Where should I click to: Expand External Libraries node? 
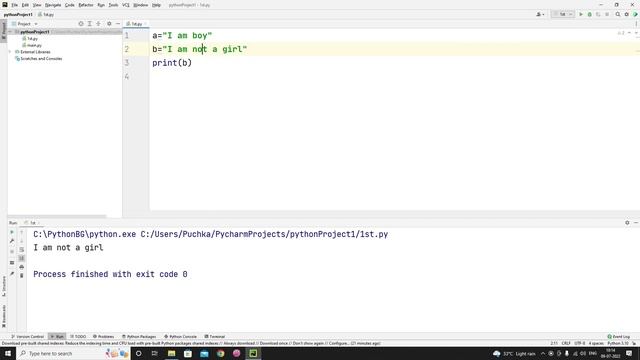[11, 52]
